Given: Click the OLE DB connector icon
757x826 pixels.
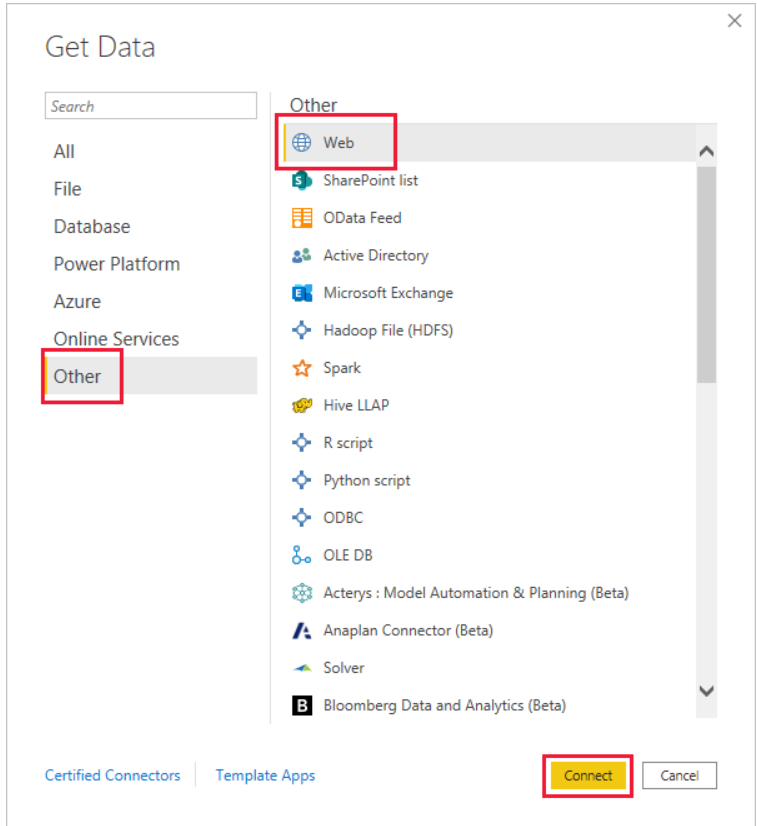Looking at the screenshot, I should [x=301, y=555].
